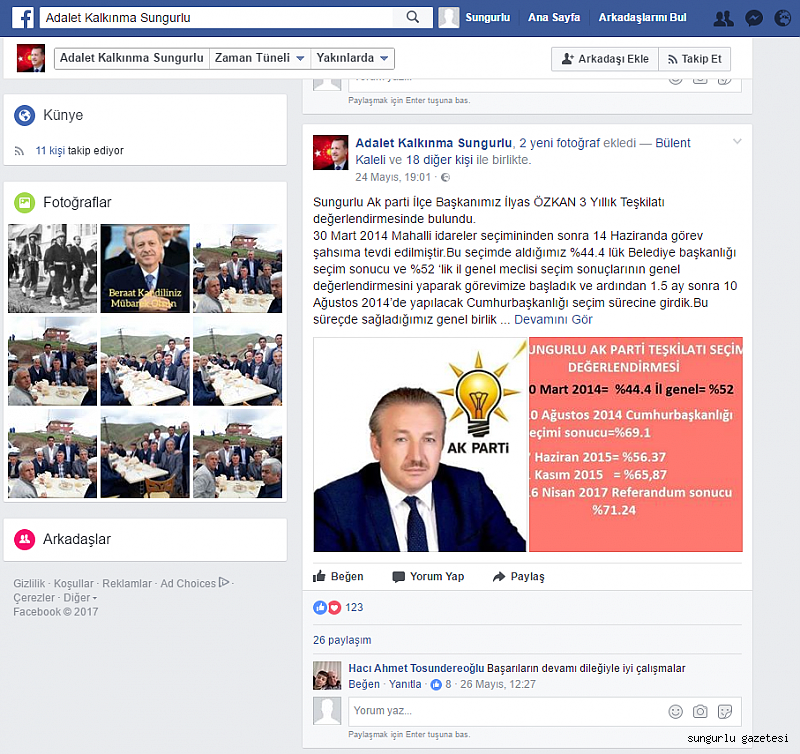Screen dimensions: 800x754
Task: Open sticker picker in bottom comment box
Action: coord(724,711)
